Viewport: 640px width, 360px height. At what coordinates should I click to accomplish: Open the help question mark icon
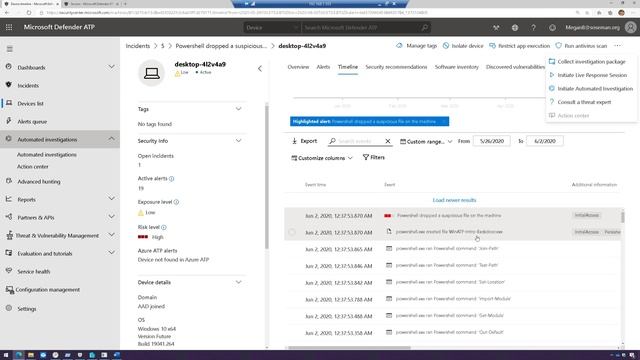(533, 27)
